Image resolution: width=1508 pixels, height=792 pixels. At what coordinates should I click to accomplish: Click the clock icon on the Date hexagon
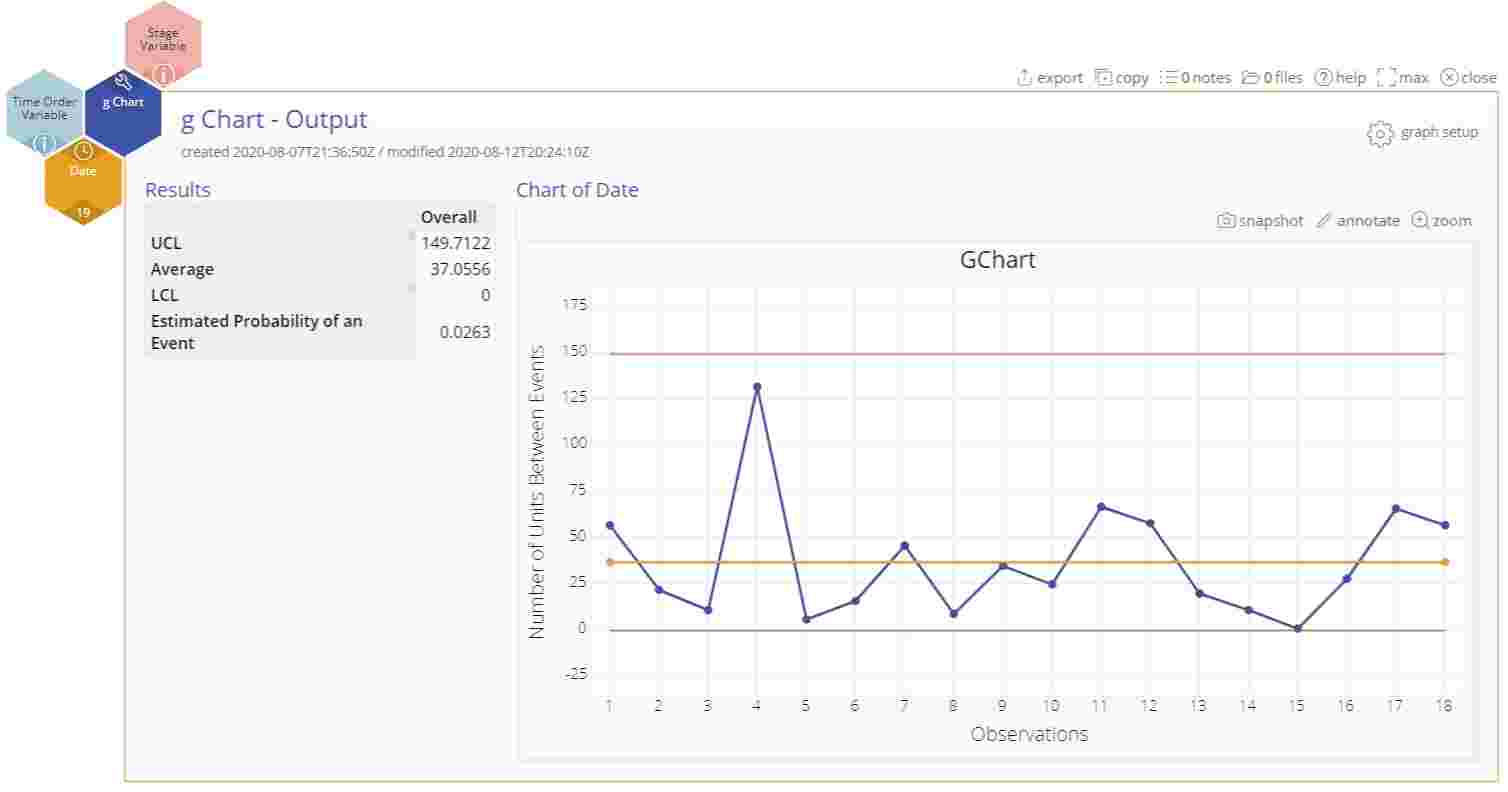pos(83,152)
